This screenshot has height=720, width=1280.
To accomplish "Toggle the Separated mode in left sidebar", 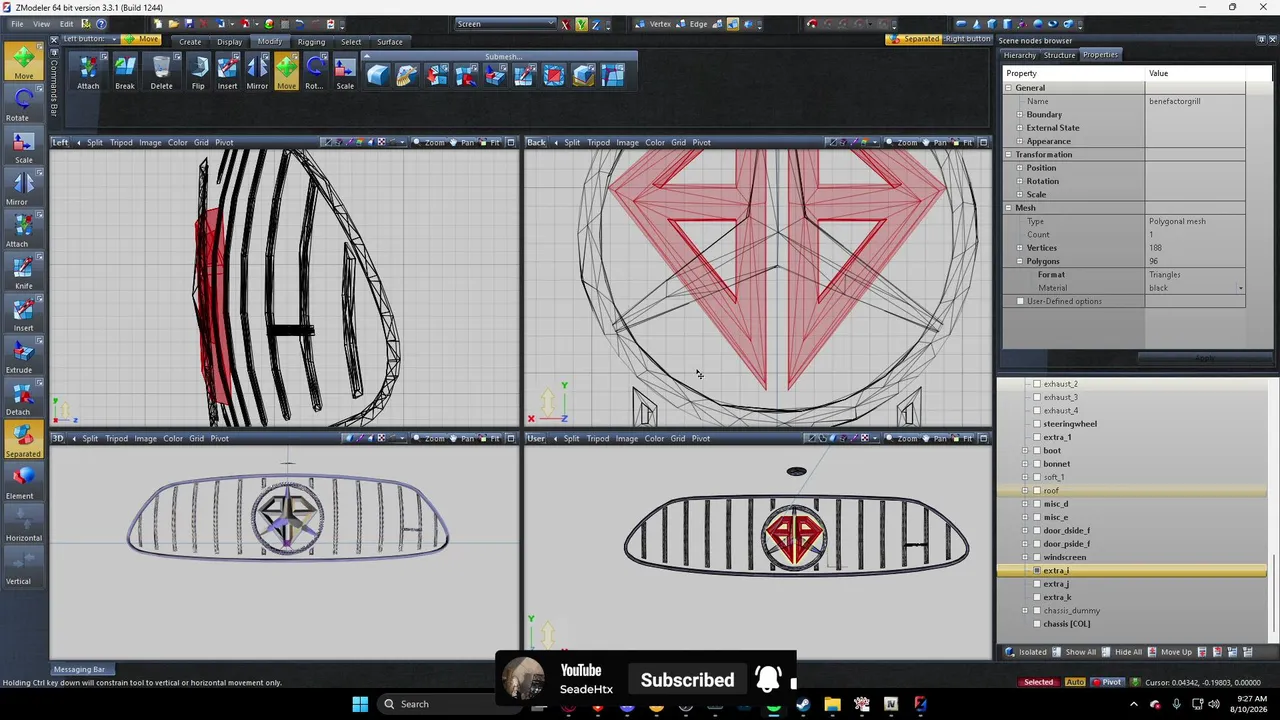I will pyautogui.click(x=23, y=440).
